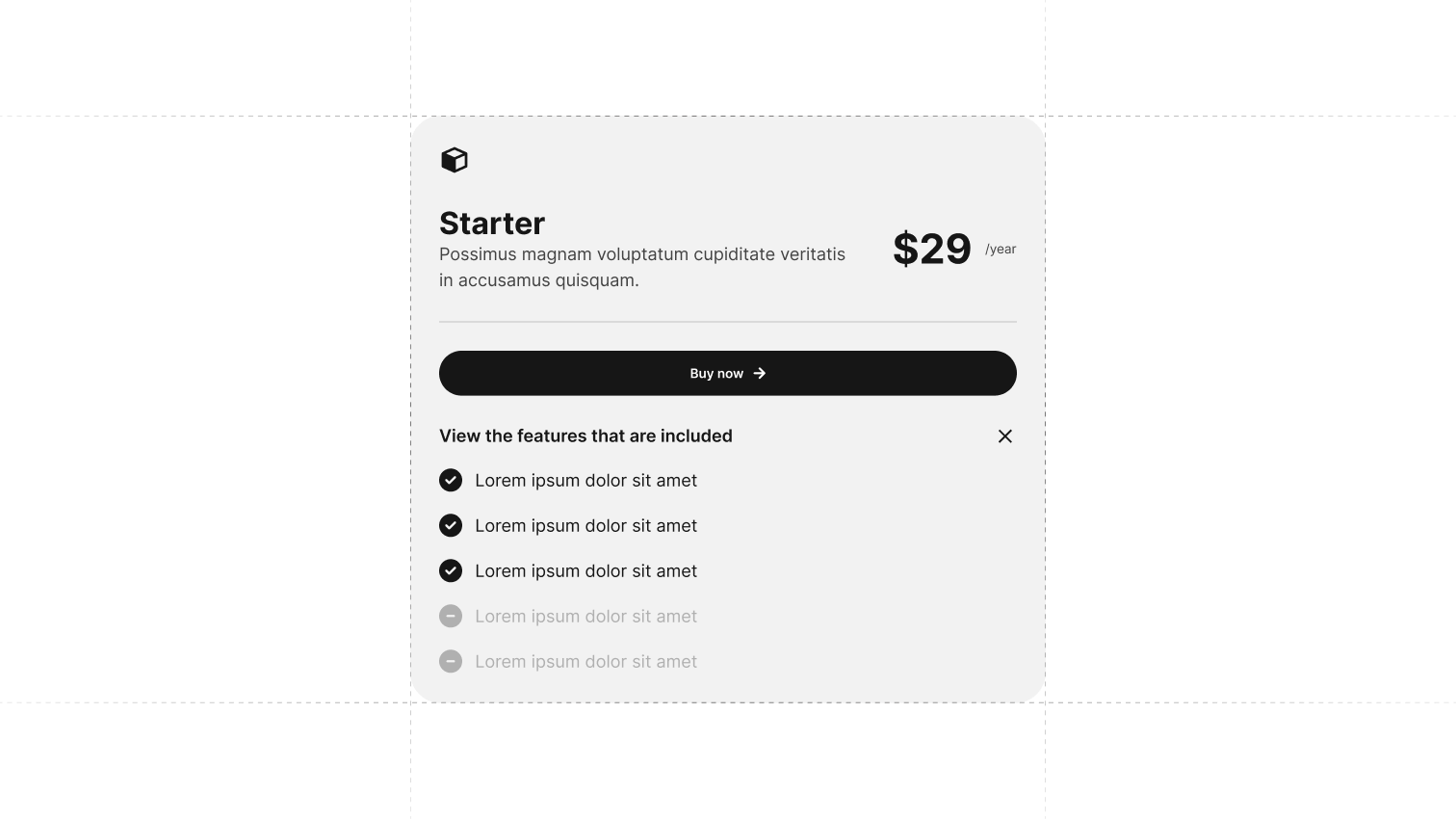Screen dimensions: 1456x819
Task: Click the "View the features that are included" heading
Action: coord(585,436)
